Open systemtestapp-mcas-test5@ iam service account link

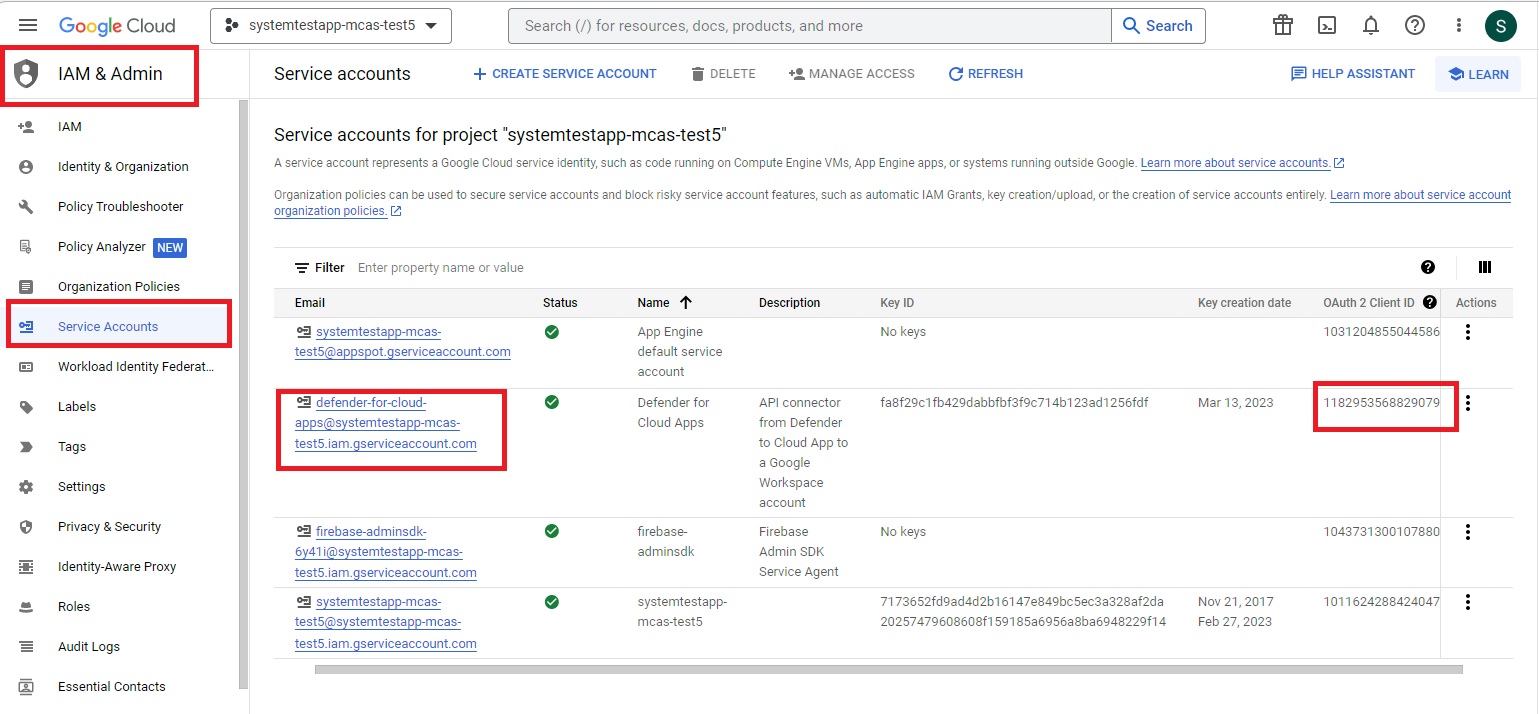click(x=386, y=623)
